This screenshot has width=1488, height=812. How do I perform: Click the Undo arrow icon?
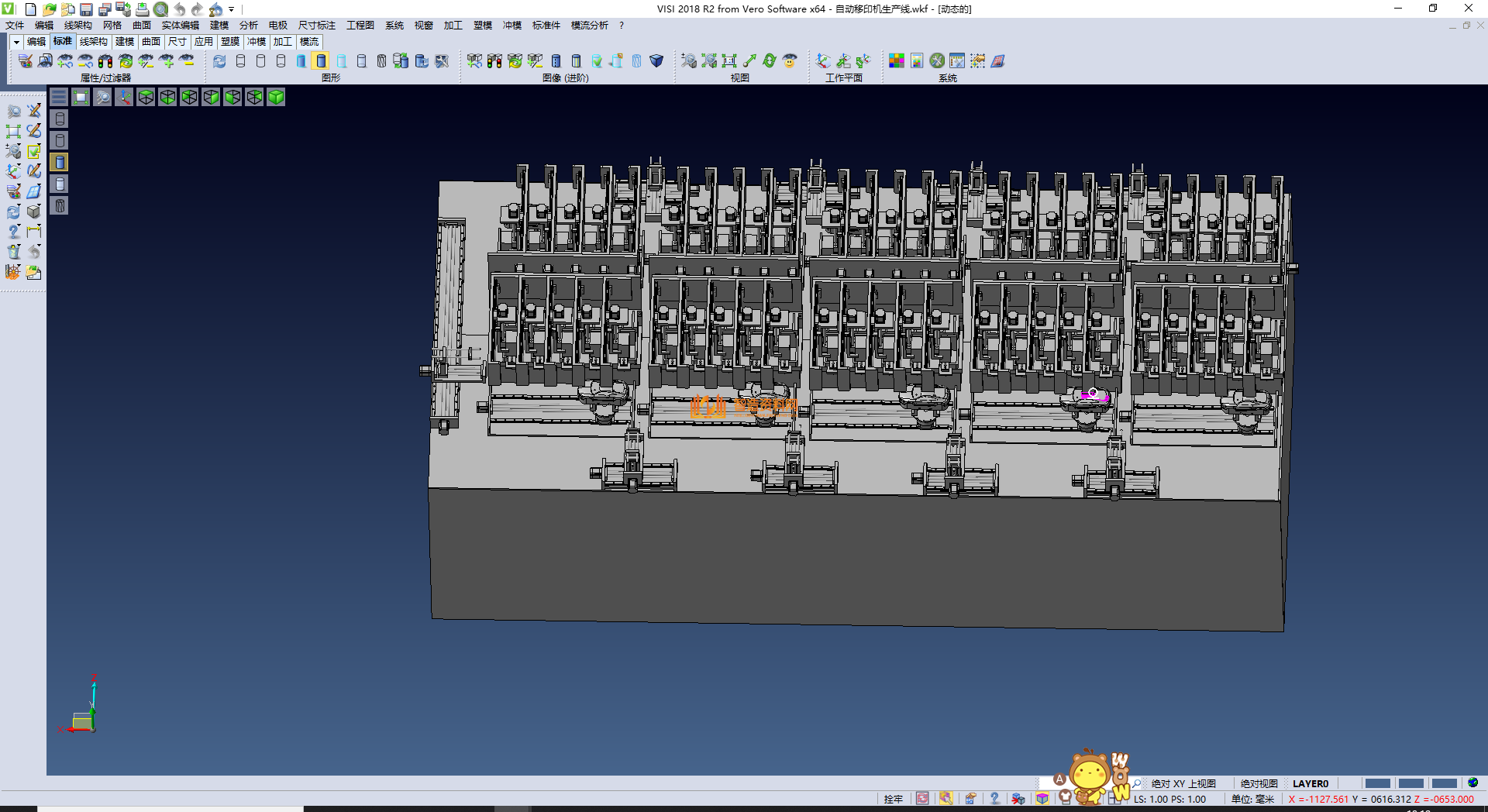click(x=179, y=9)
